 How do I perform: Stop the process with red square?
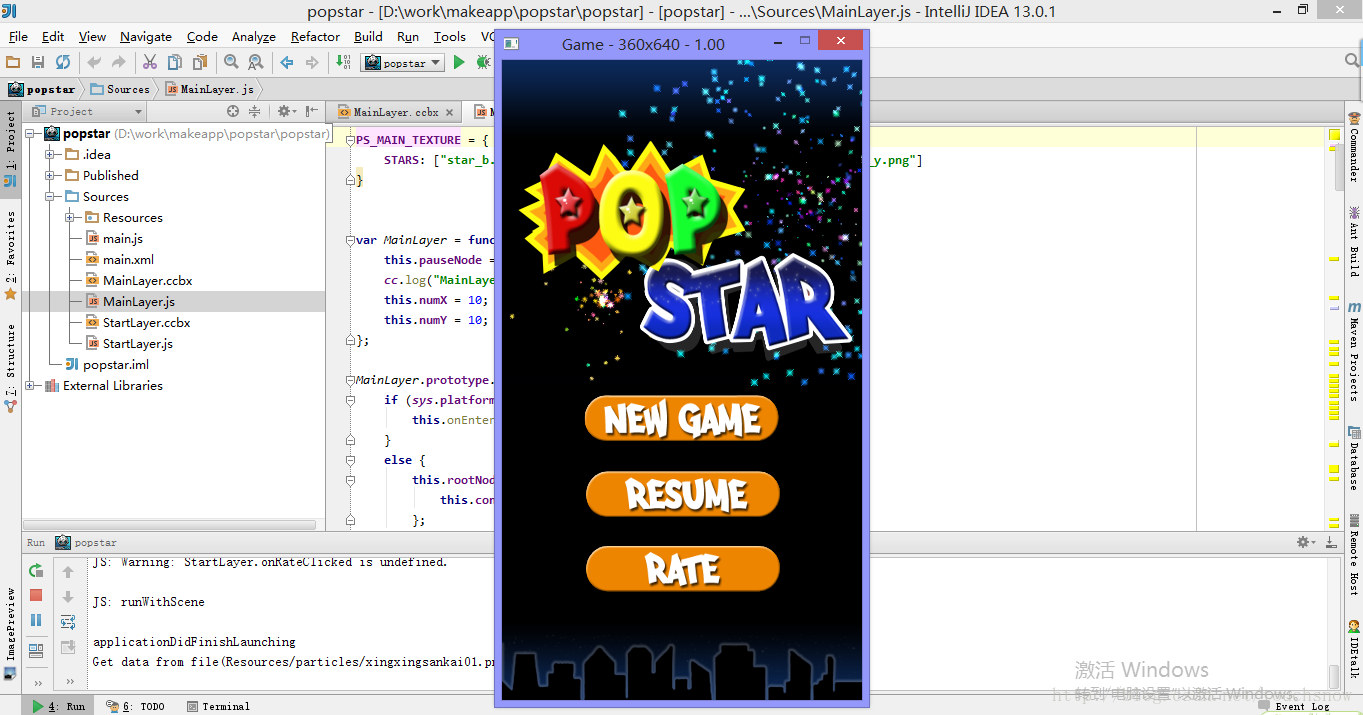(x=36, y=595)
